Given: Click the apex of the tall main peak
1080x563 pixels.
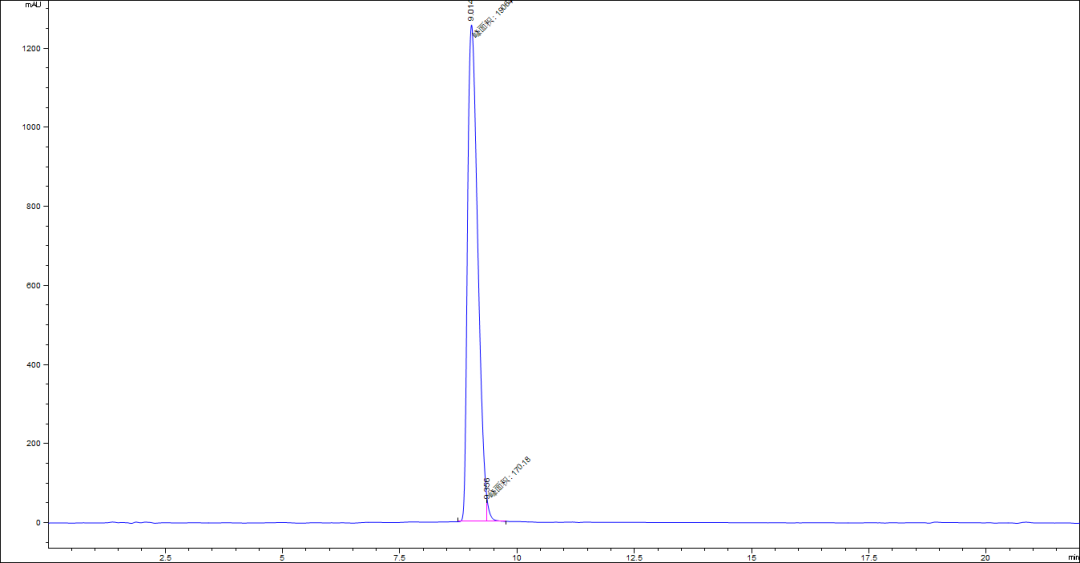Looking at the screenshot, I should coord(472,26).
